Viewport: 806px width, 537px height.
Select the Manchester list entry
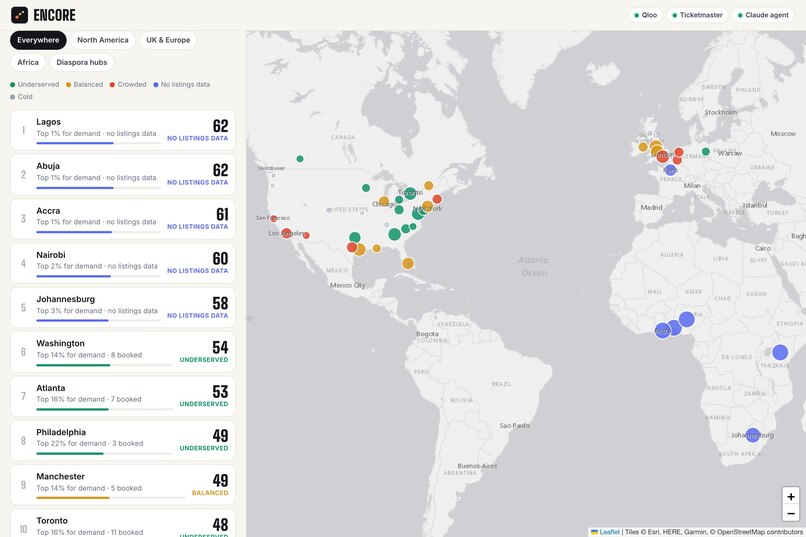pos(123,485)
